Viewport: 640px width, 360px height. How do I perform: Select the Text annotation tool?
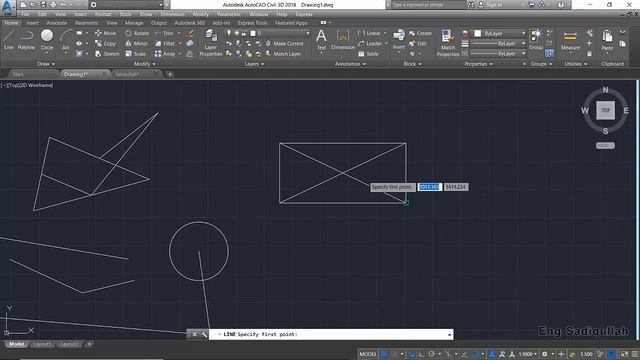tap(322, 40)
